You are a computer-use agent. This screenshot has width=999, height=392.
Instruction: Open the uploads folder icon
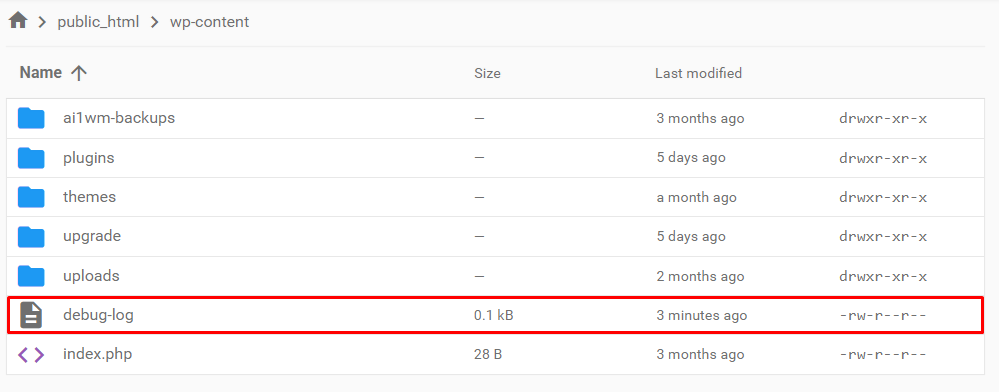pos(31,276)
